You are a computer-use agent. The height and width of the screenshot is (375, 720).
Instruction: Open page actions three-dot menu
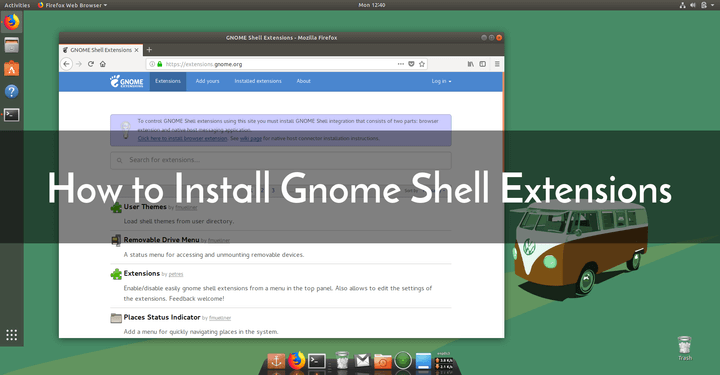point(401,64)
